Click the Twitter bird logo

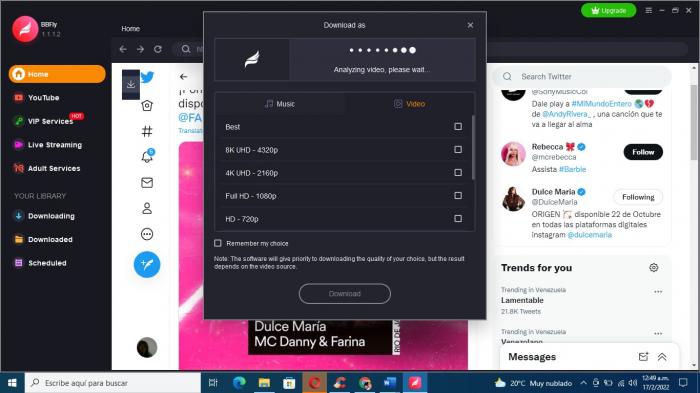[147, 77]
